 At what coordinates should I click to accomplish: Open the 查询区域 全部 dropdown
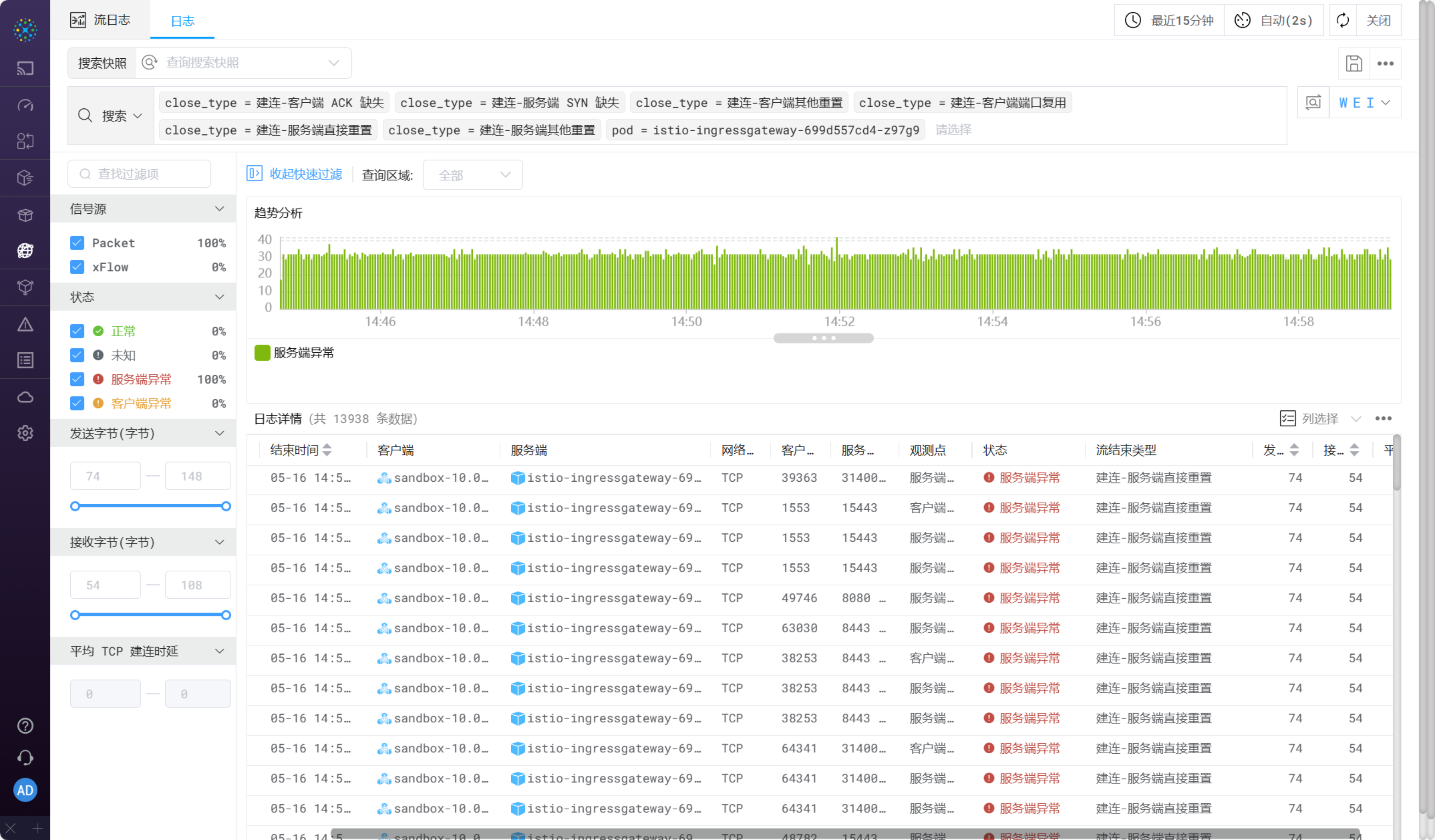pos(472,175)
